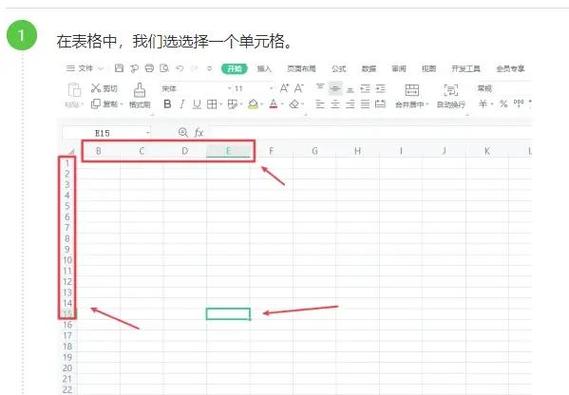Click the undo arrow icon
This screenshot has width=569, height=395.
[179, 68]
